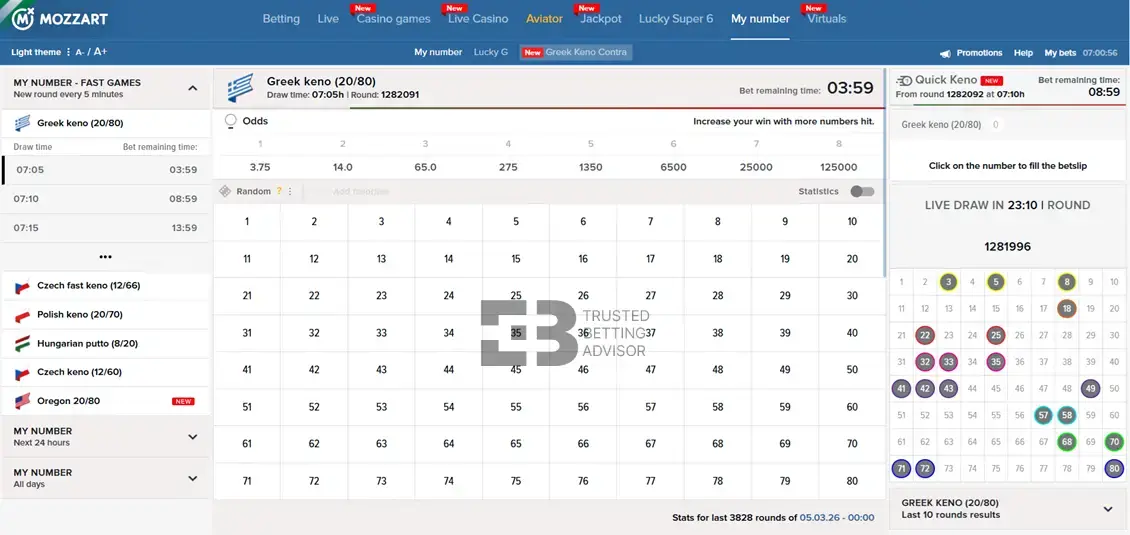The height and width of the screenshot is (535, 1130).
Task: Switch to the Lucky G subtab
Action: point(490,52)
